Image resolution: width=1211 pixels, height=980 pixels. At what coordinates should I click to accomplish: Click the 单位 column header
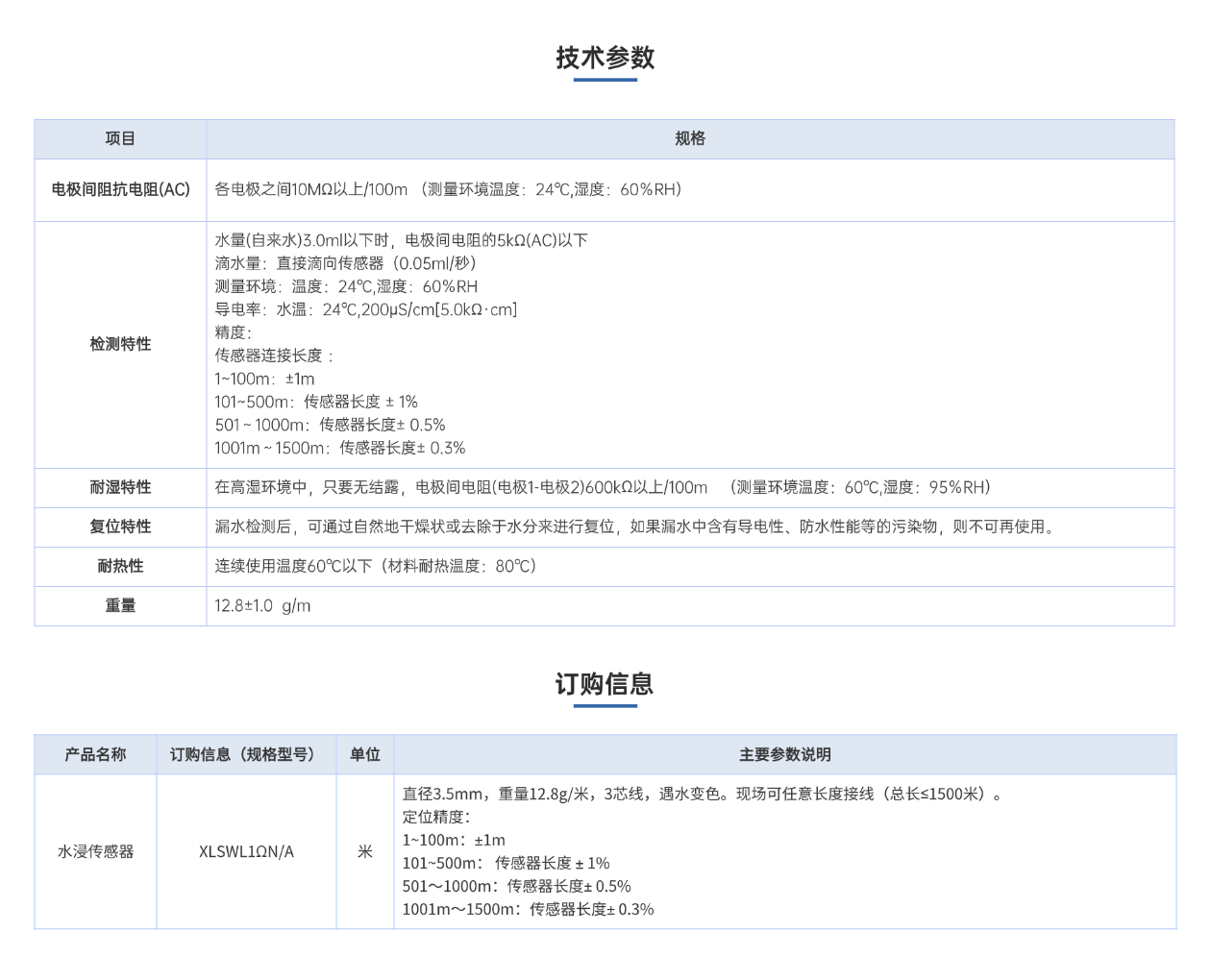point(364,754)
